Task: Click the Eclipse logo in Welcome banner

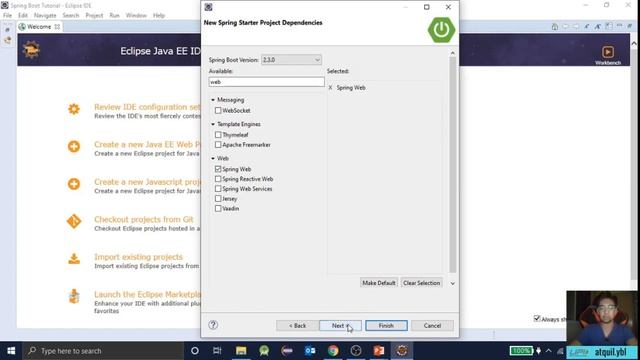Action: pyautogui.click(x=31, y=50)
